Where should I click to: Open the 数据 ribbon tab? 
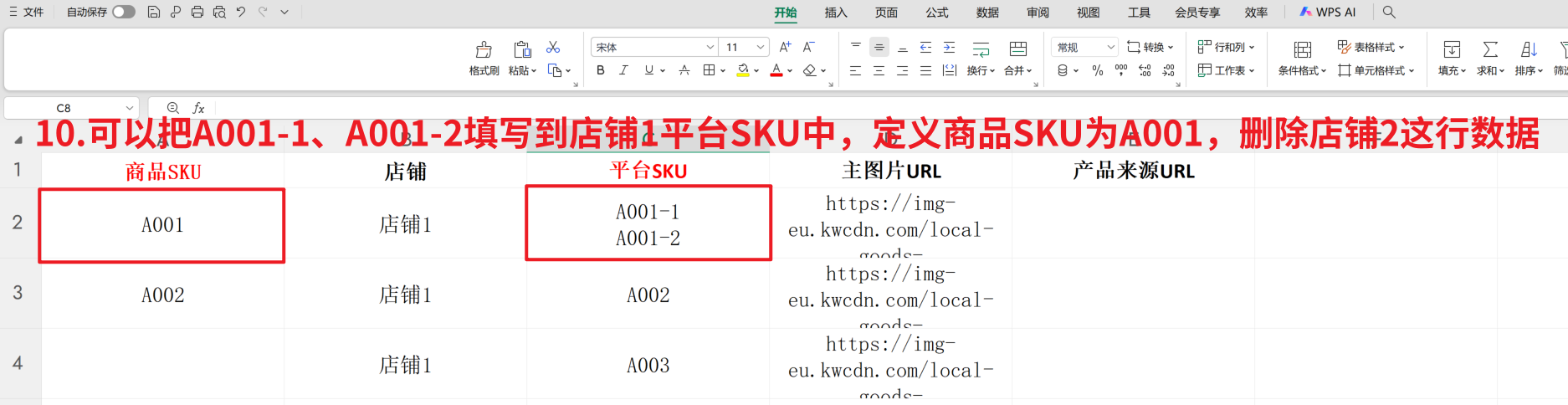[987, 13]
